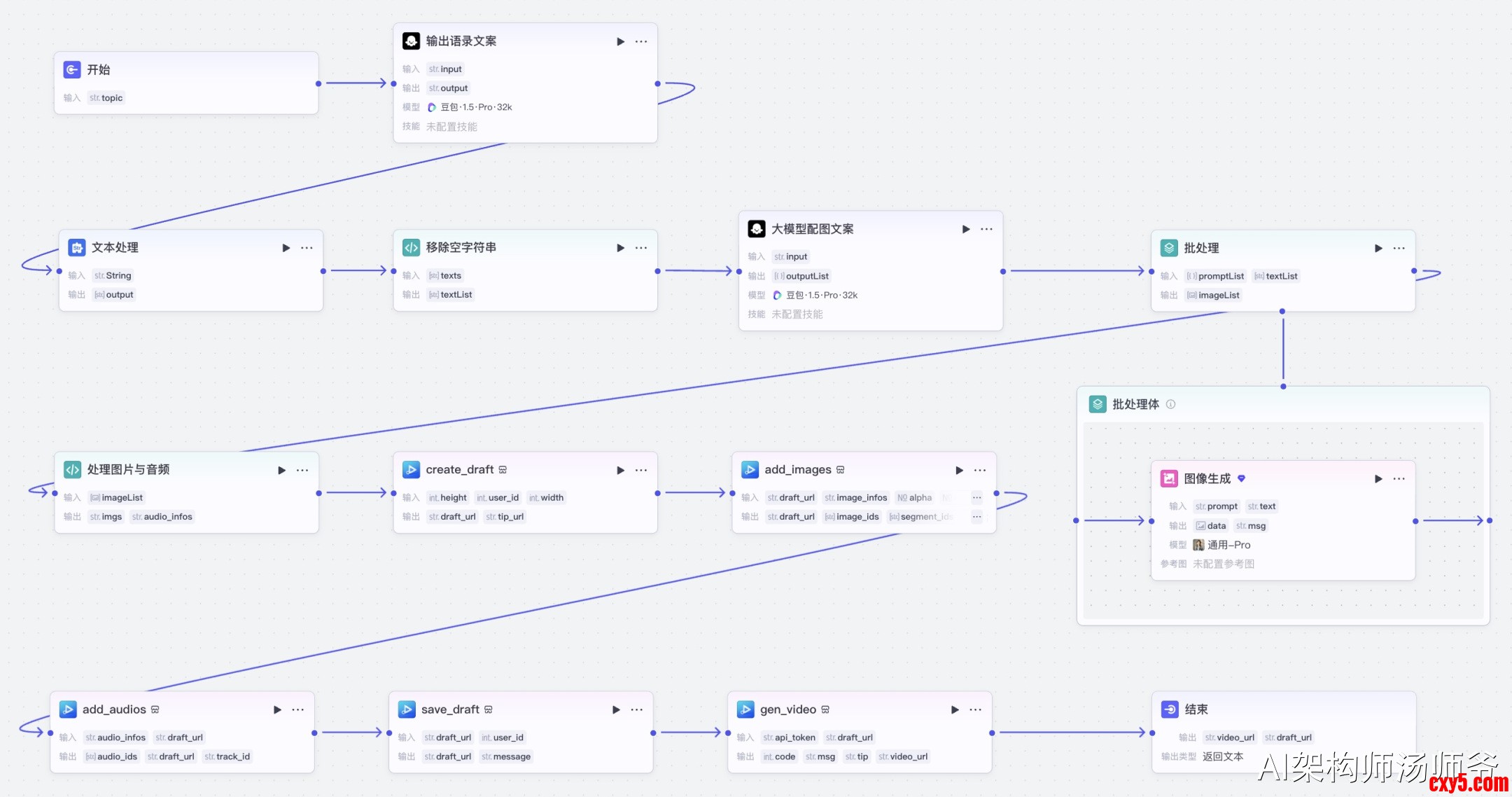This screenshot has height=797, width=1512.
Task: Click the 图像生成 node icon
Action: (x=1169, y=478)
